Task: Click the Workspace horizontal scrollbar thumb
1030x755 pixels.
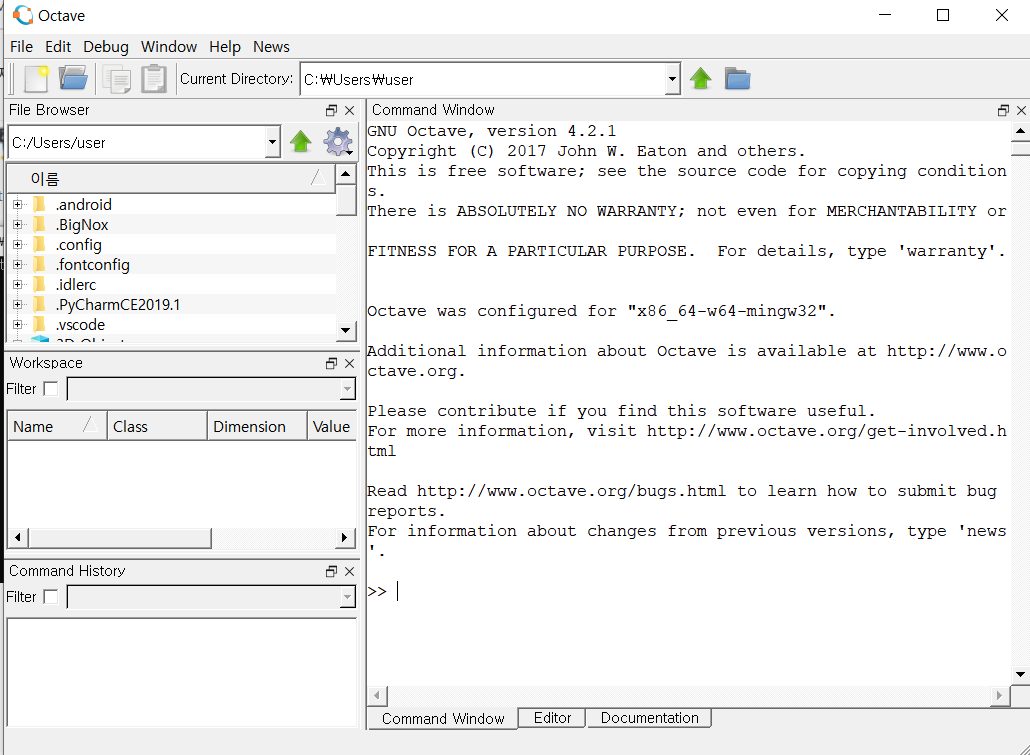Action: coord(120,538)
